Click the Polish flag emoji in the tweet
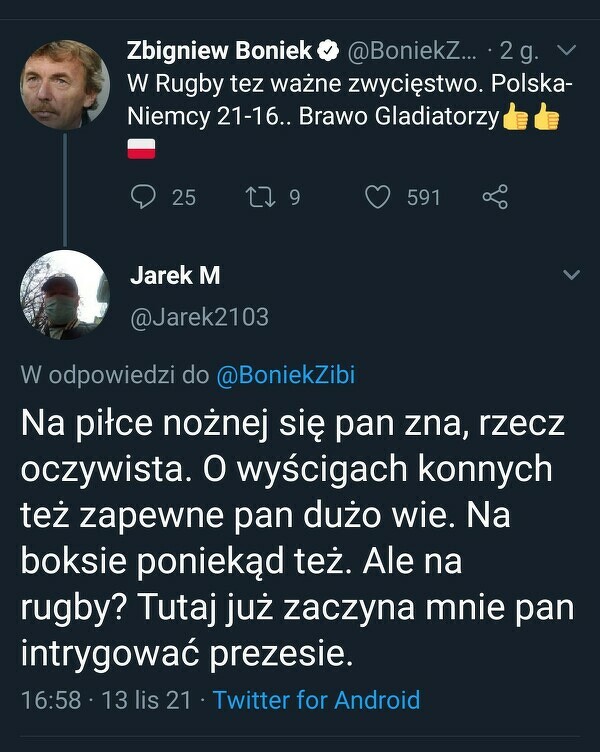The height and width of the screenshot is (752, 600). tap(141, 149)
